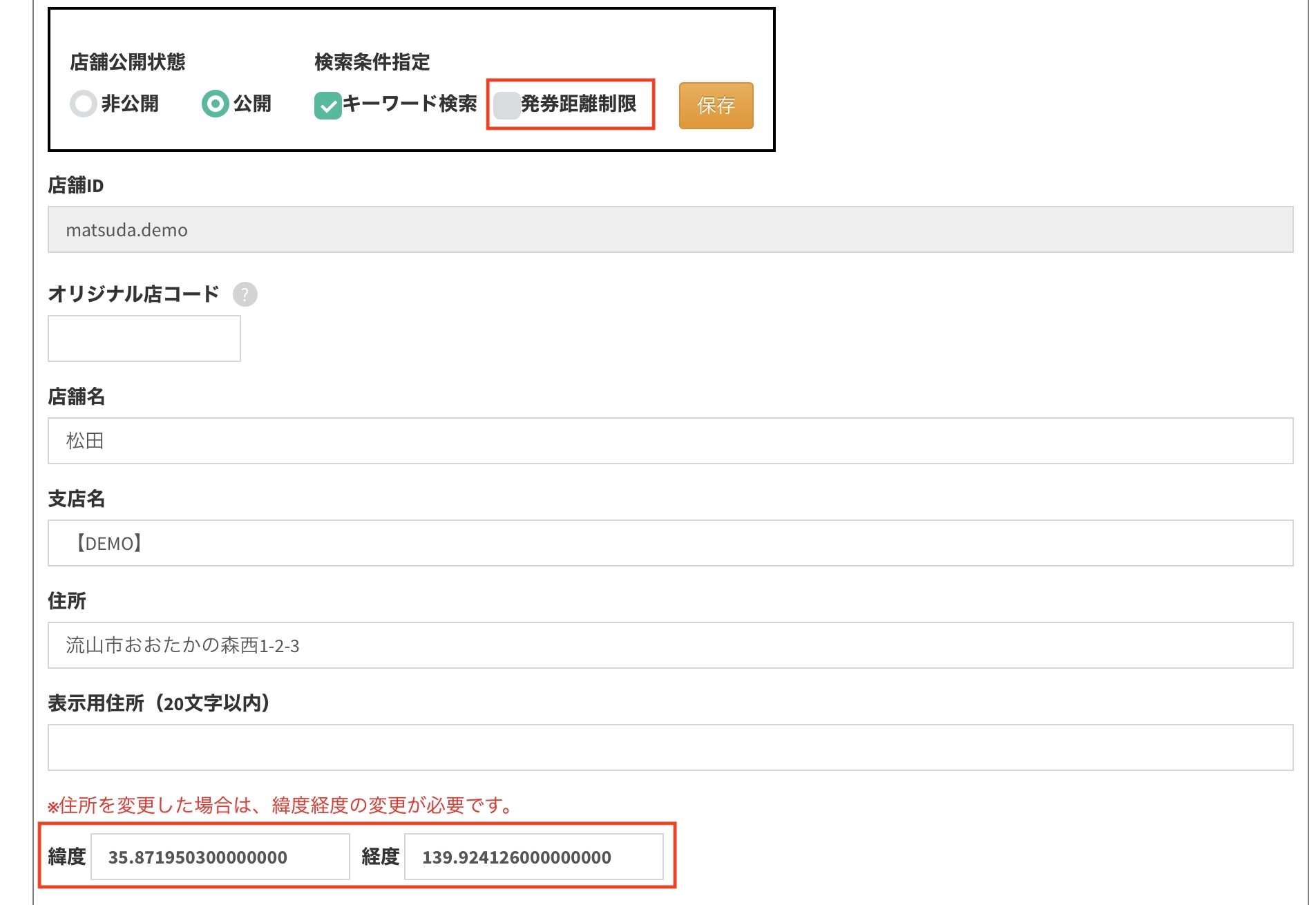Image resolution: width=1316 pixels, height=905 pixels.
Task: Enable the 発券距離制限 checkbox
Action: tap(506, 105)
